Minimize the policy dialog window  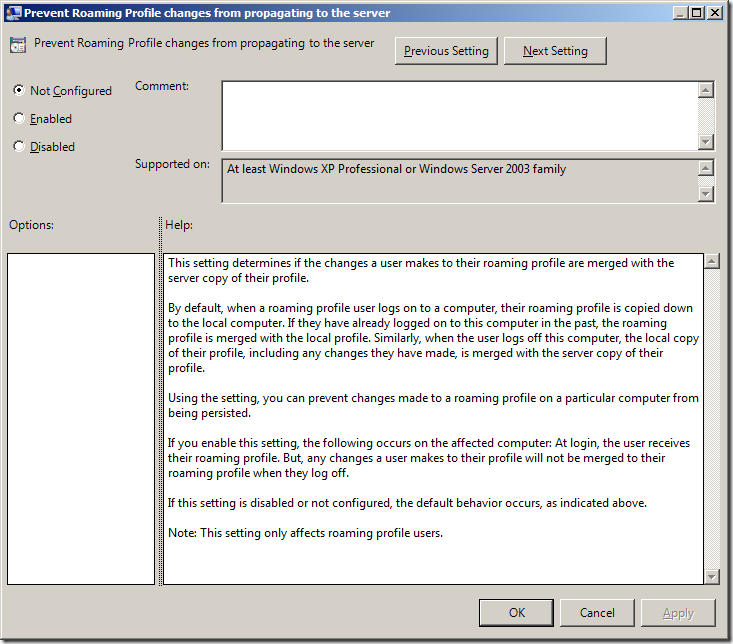pyautogui.click(x=680, y=13)
